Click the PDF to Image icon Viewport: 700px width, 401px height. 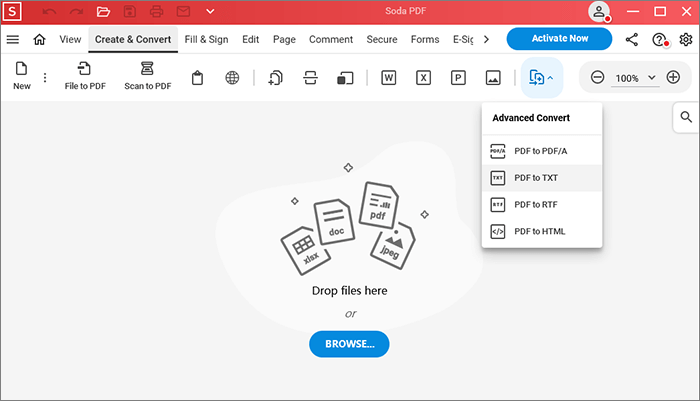492,78
